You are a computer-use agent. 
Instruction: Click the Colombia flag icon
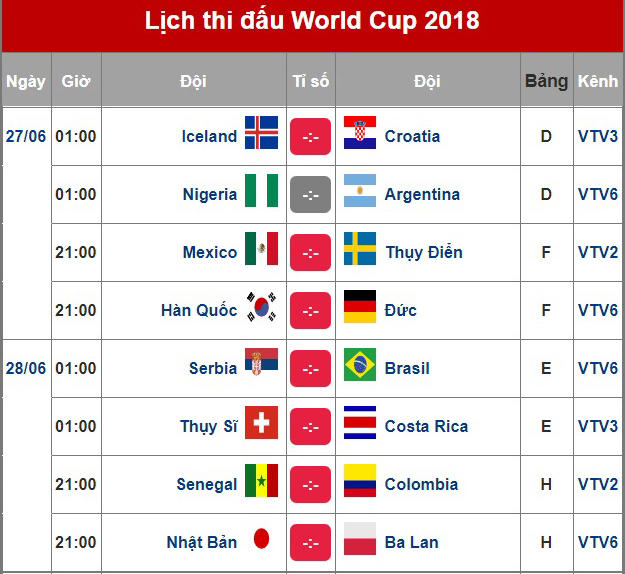pos(360,483)
